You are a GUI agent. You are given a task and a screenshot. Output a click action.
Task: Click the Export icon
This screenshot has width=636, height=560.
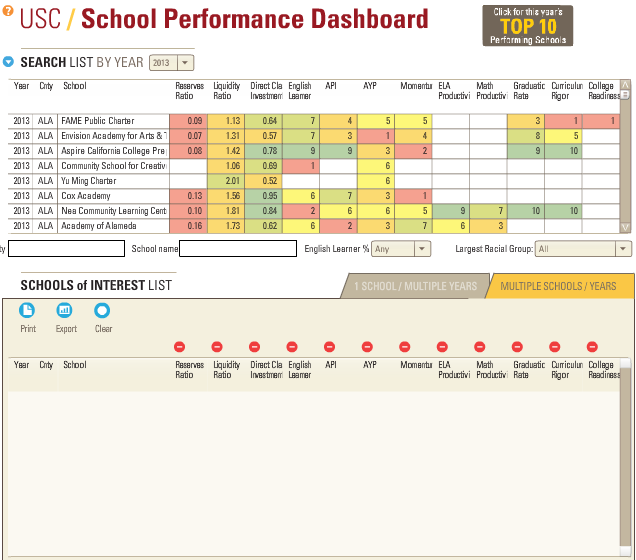click(65, 311)
